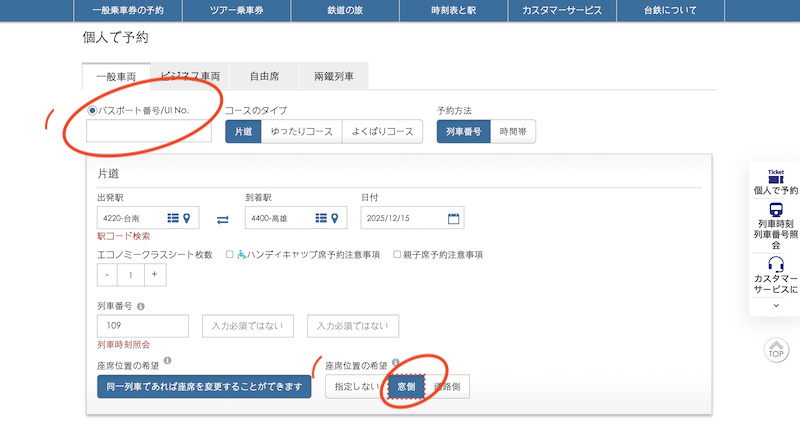This screenshot has height=429, width=800.
Task: Click the 列車番号 info icon
Action: click(x=141, y=307)
